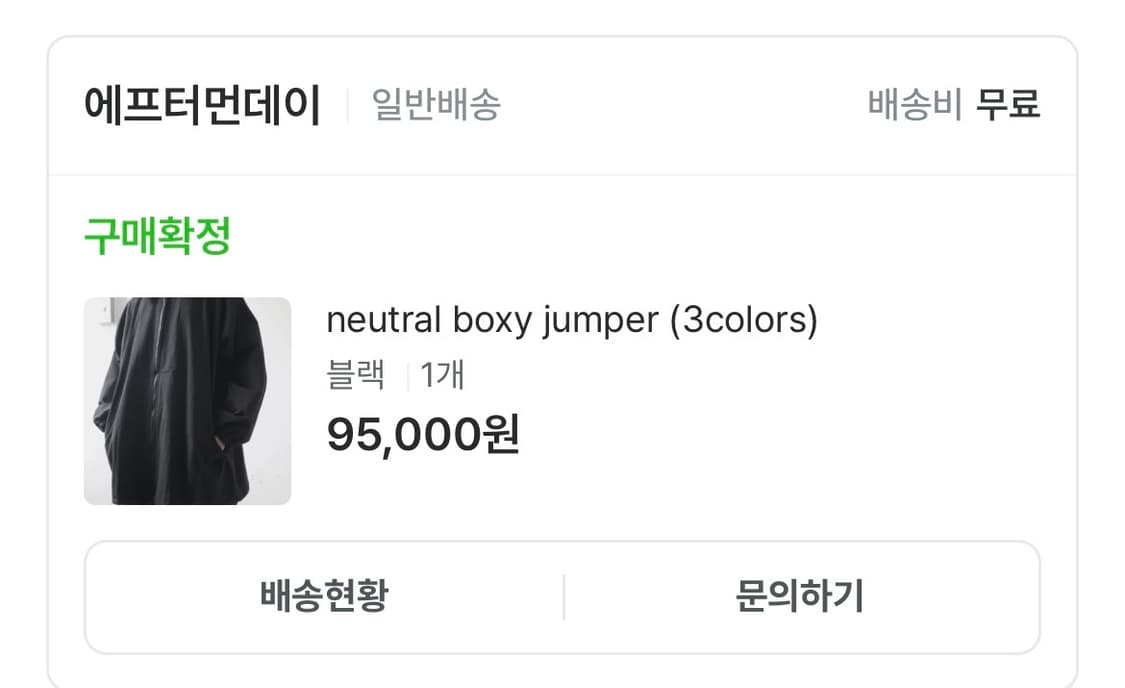Click the order card header row
The width and height of the screenshot is (1125, 688).
pos(562,104)
